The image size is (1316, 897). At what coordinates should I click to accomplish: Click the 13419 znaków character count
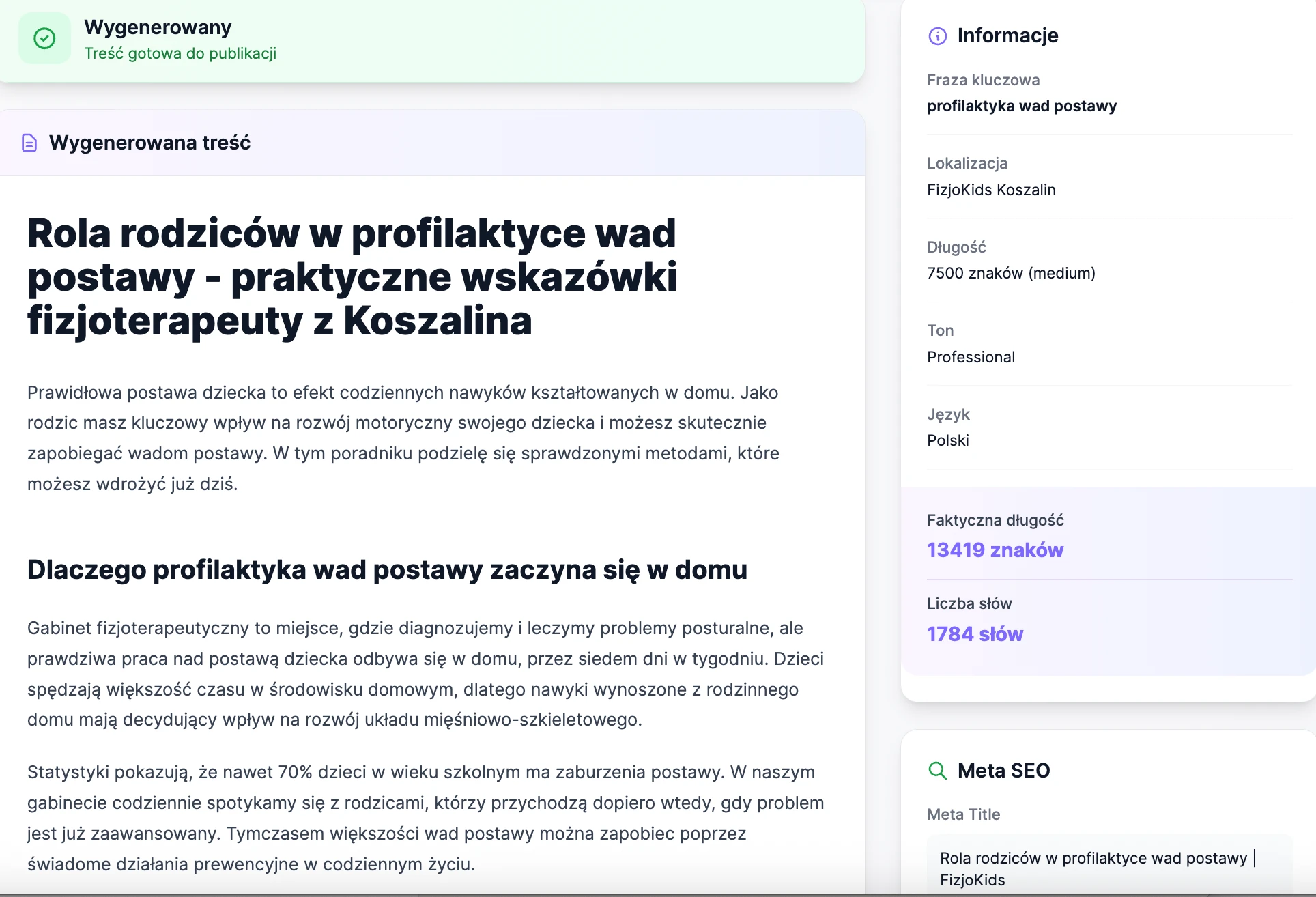pyautogui.click(x=995, y=550)
